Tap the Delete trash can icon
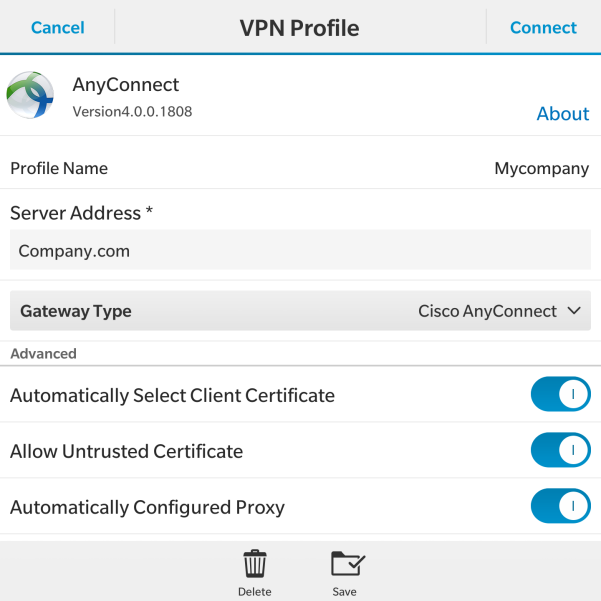This screenshot has height=601, width=601. tap(255, 565)
